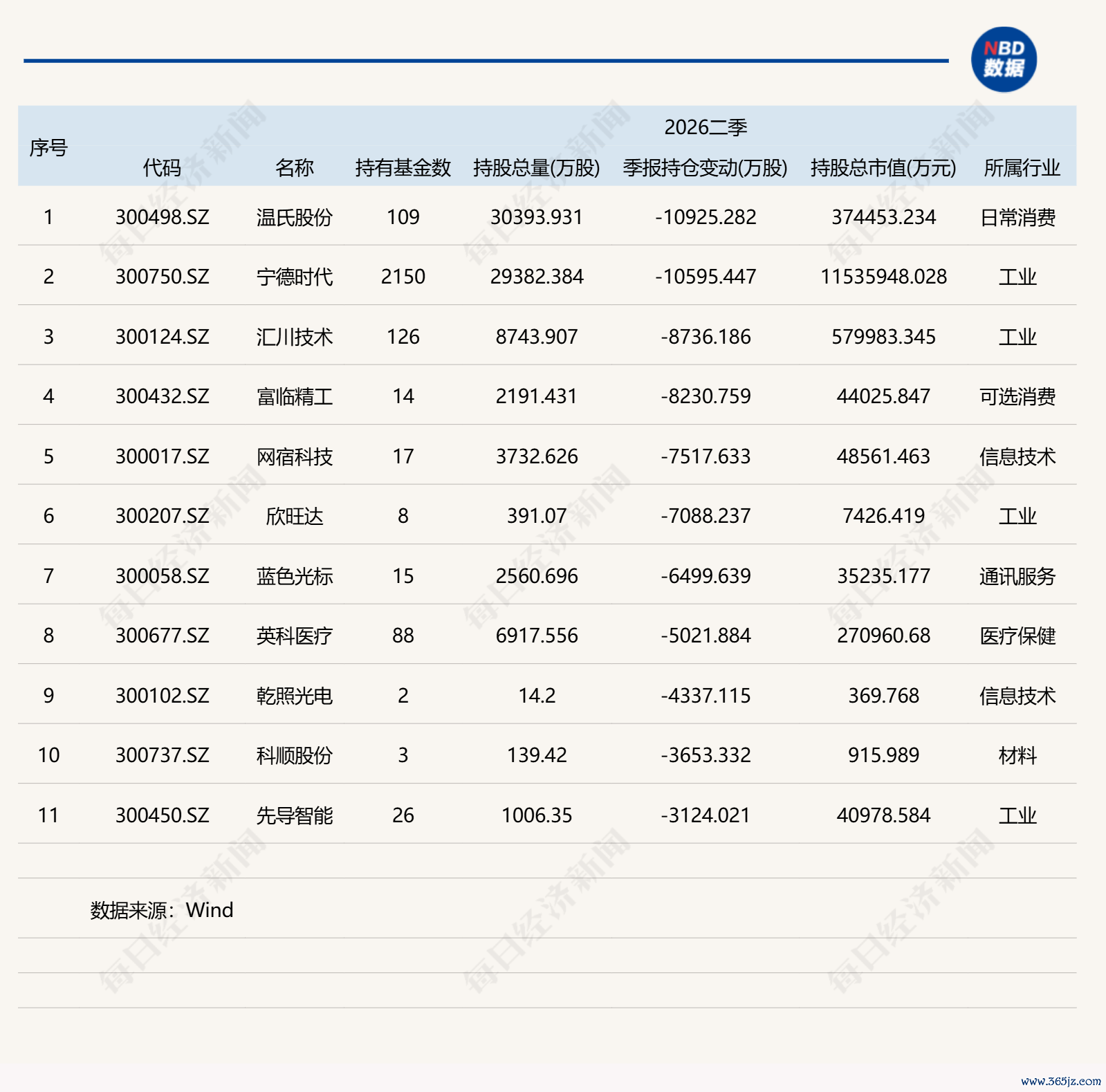This screenshot has width=1106, height=1092.
Task: Click the 通讯服务 industry cell
Action: 1017,576
